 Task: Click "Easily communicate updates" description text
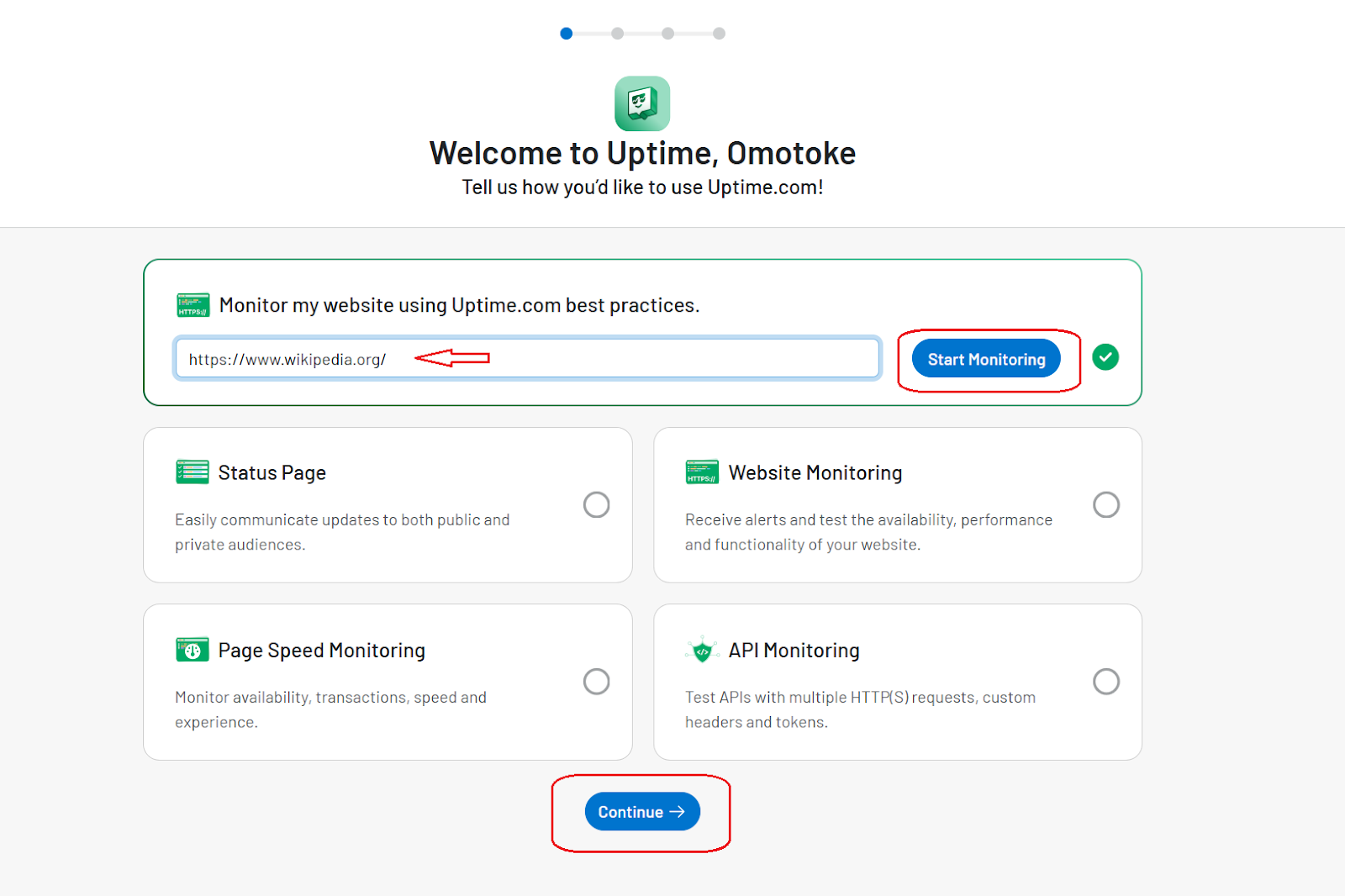click(342, 532)
